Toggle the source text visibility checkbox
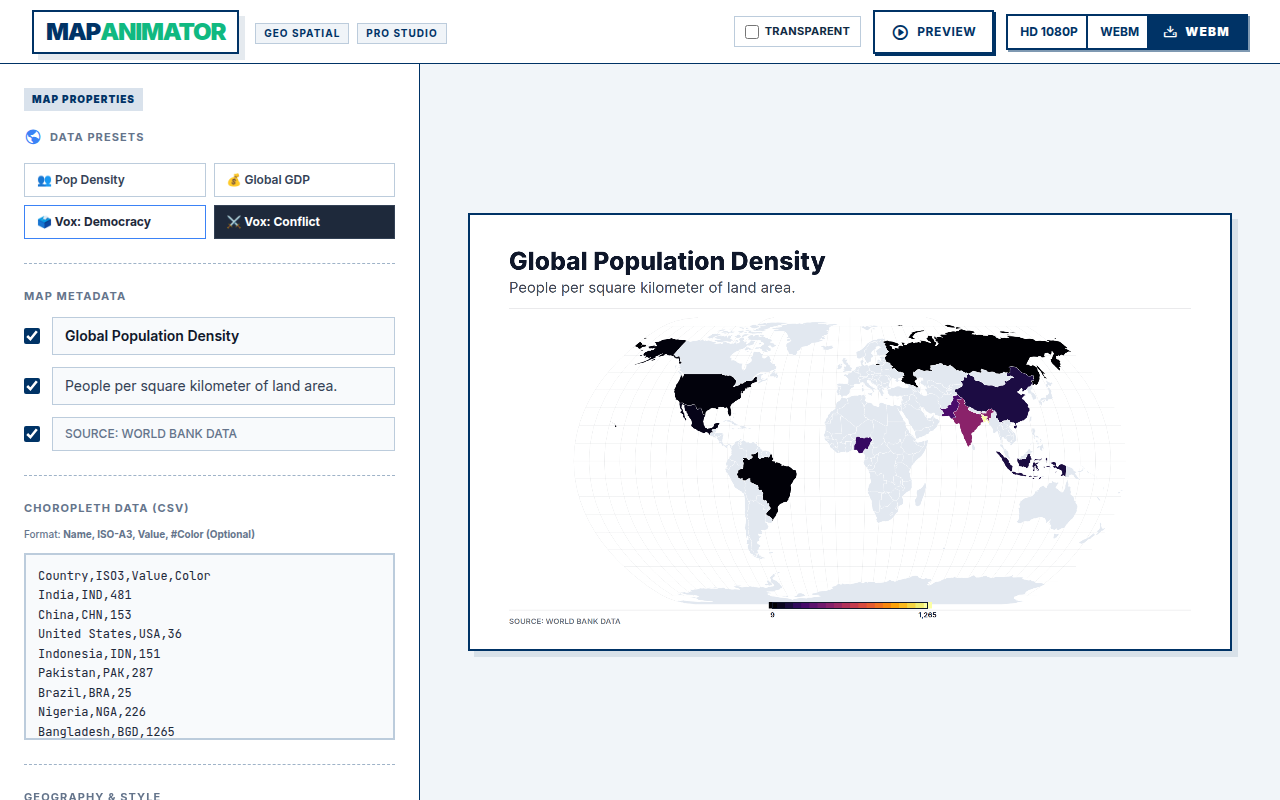 32,434
